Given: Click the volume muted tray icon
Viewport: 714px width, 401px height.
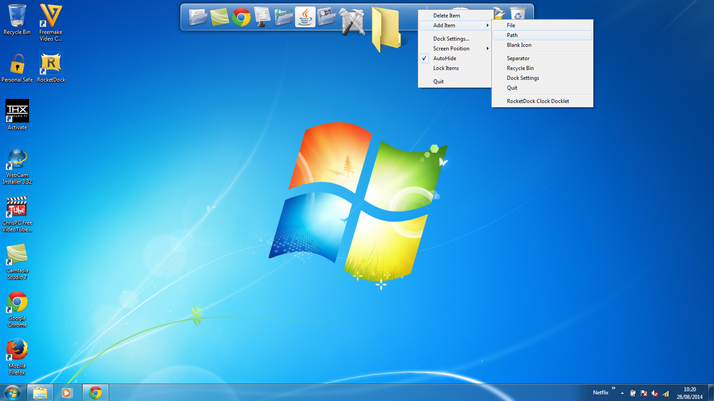Looking at the screenshot, I should point(654,393).
